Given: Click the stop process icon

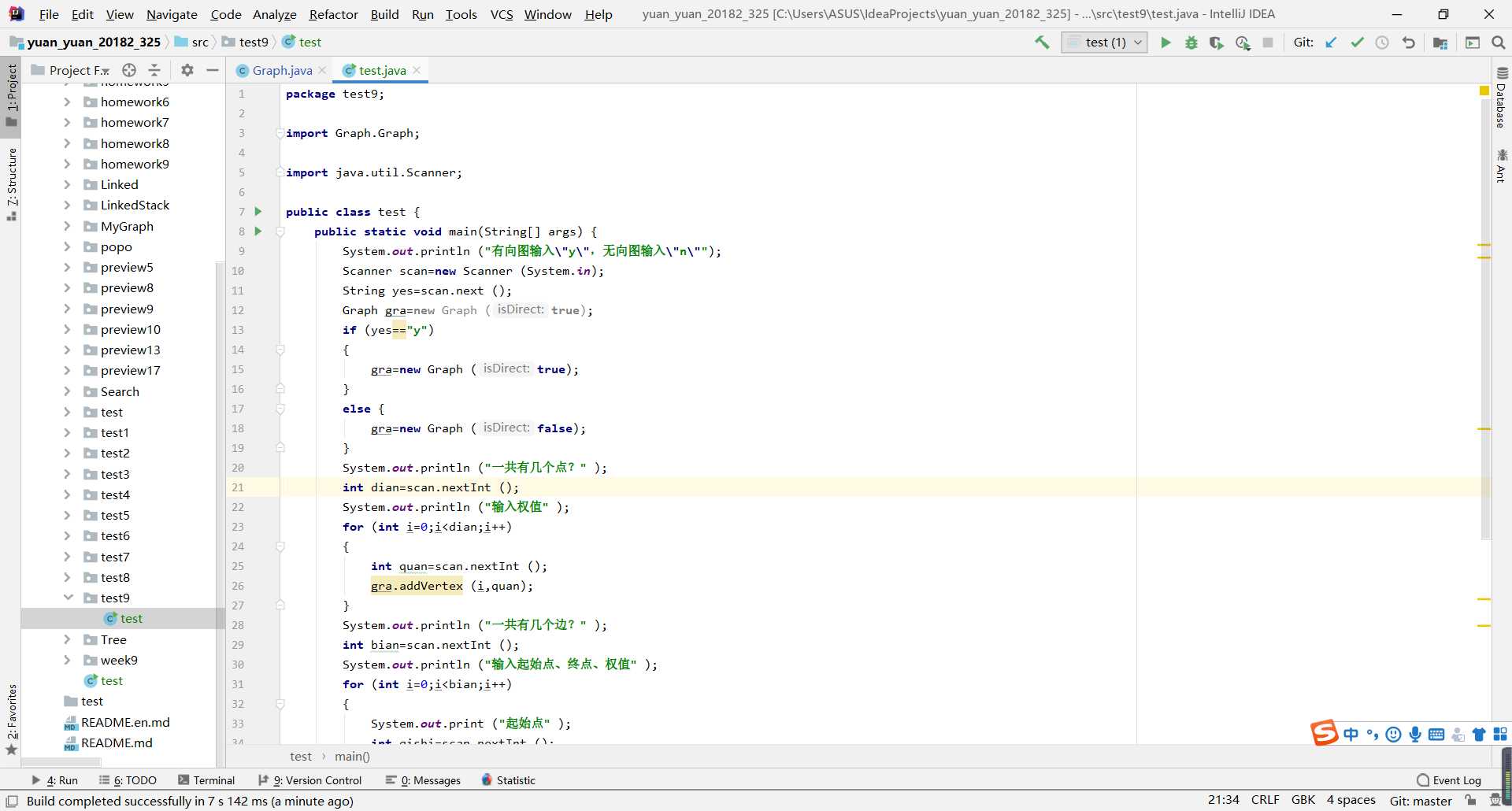Looking at the screenshot, I should point(1268,43).
